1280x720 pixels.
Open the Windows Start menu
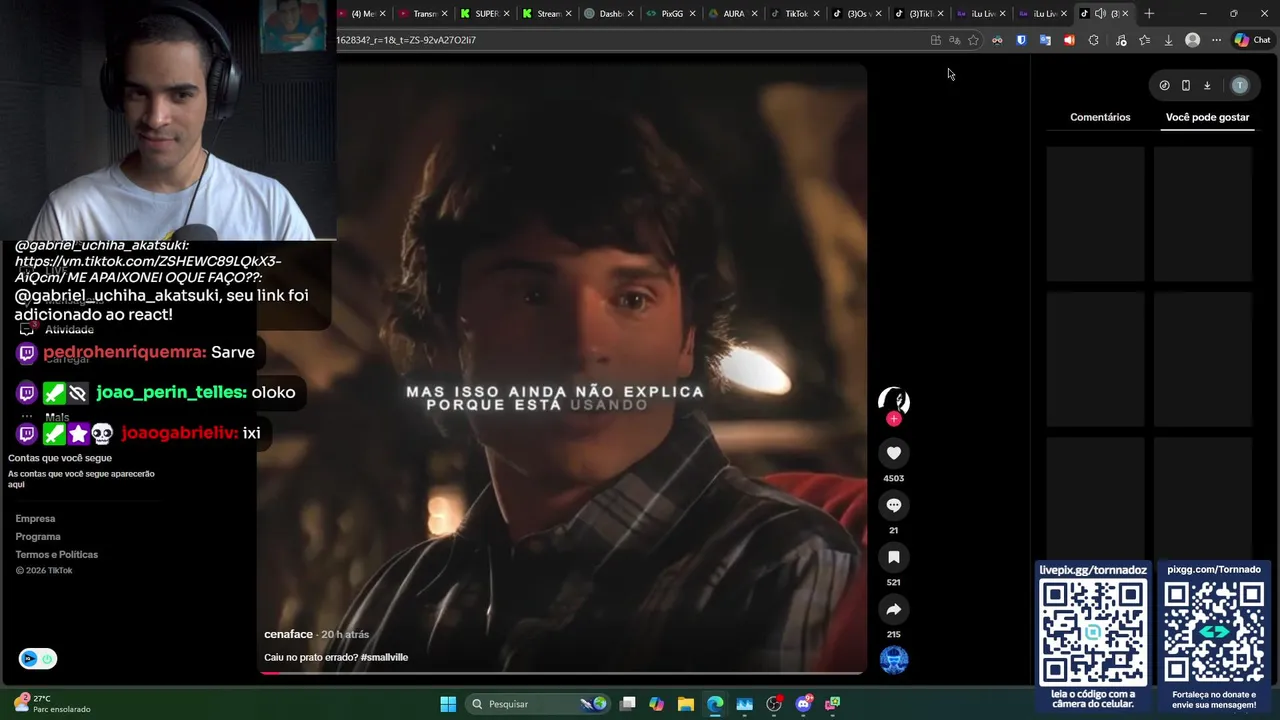(x=448, y=704)
